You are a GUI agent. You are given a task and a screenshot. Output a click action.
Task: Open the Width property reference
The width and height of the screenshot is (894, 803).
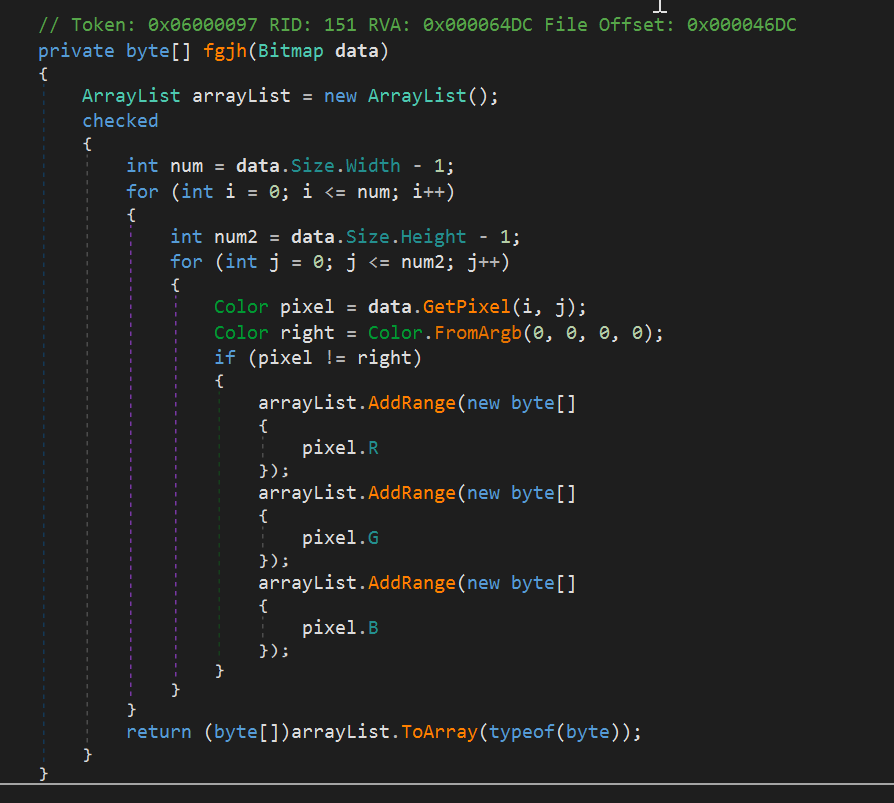coord(373,166)
